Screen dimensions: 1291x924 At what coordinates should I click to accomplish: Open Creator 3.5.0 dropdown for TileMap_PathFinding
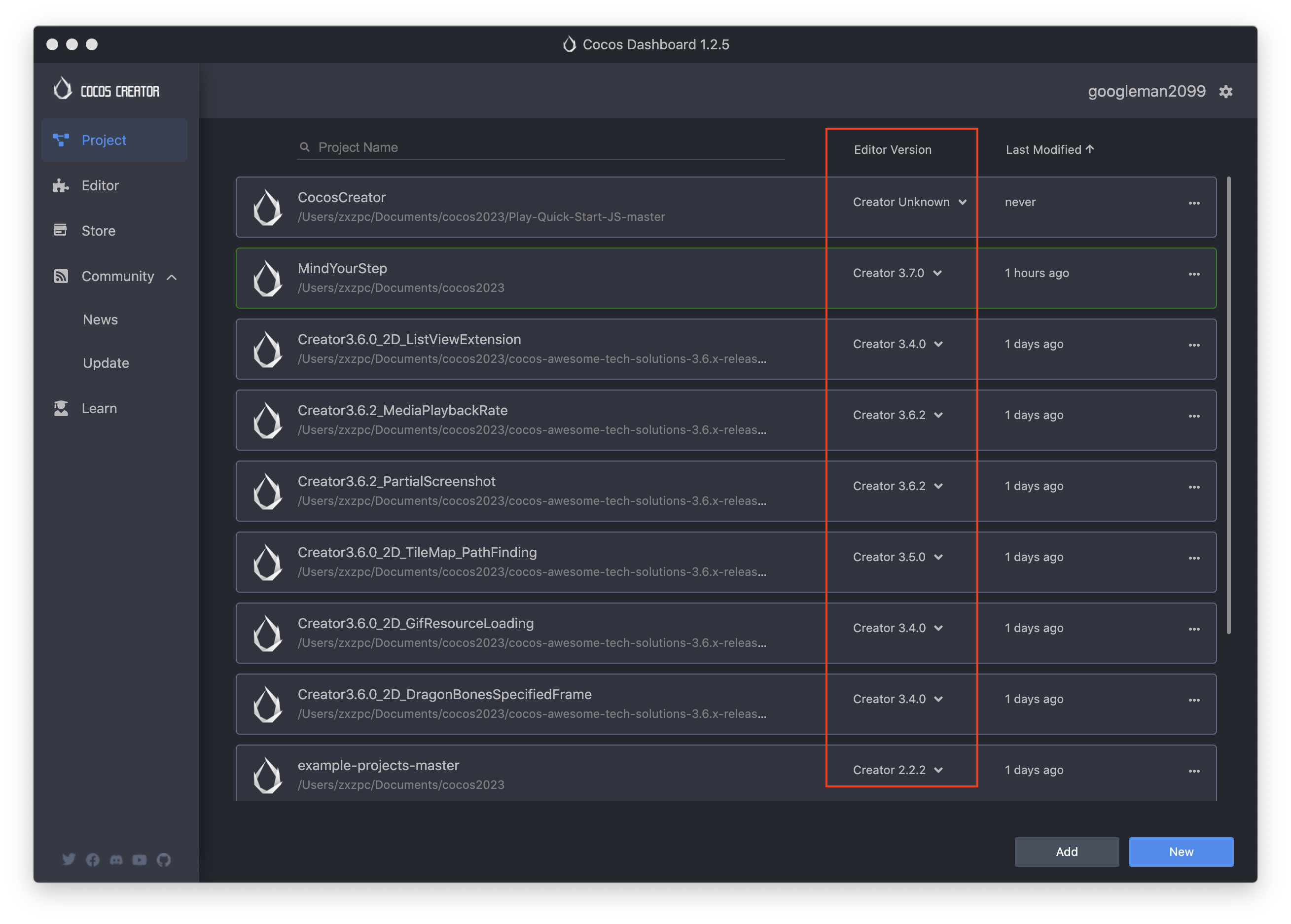[898, 557]
